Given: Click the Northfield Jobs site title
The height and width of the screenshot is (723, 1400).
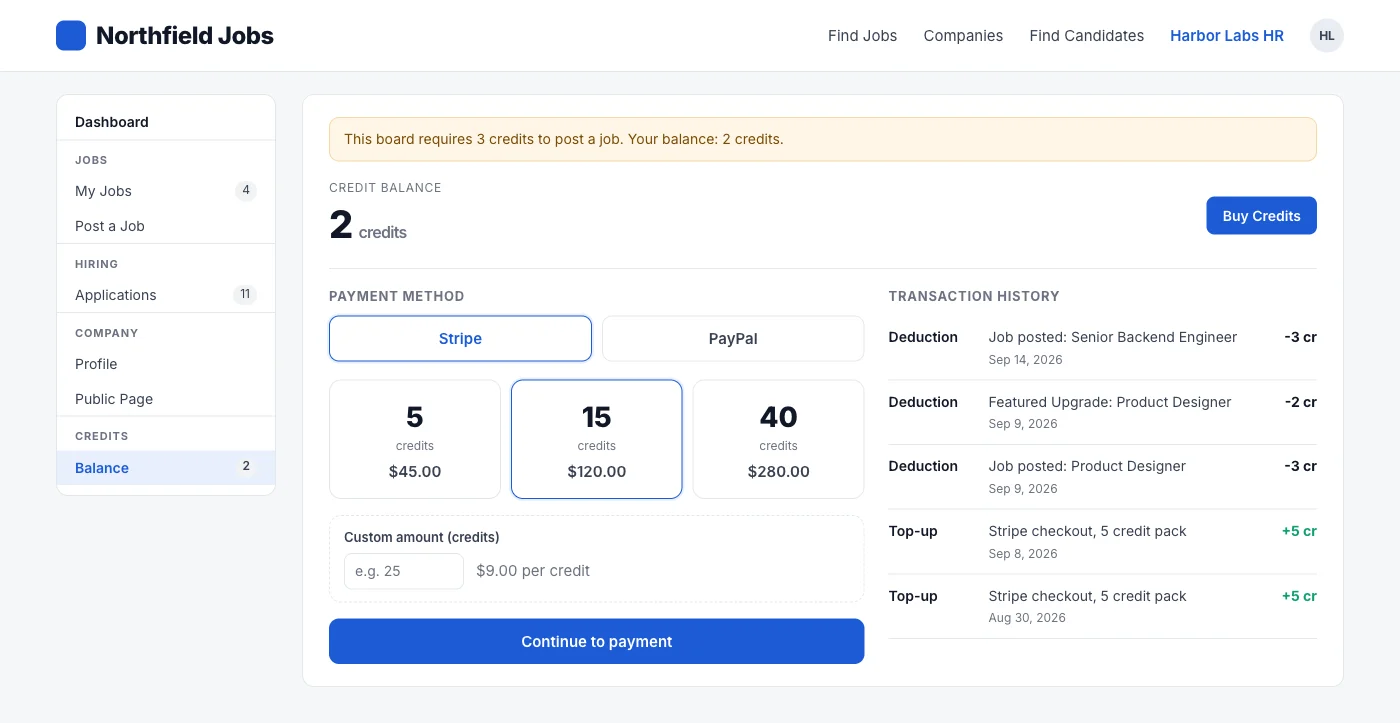Looking at the screenshot, I should (x=185, y=36).
